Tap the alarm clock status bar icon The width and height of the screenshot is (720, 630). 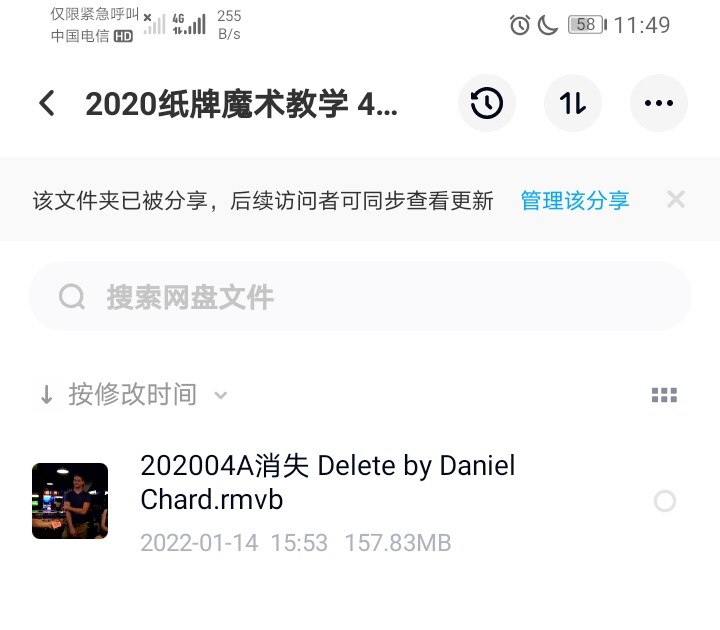coord(520,25)
